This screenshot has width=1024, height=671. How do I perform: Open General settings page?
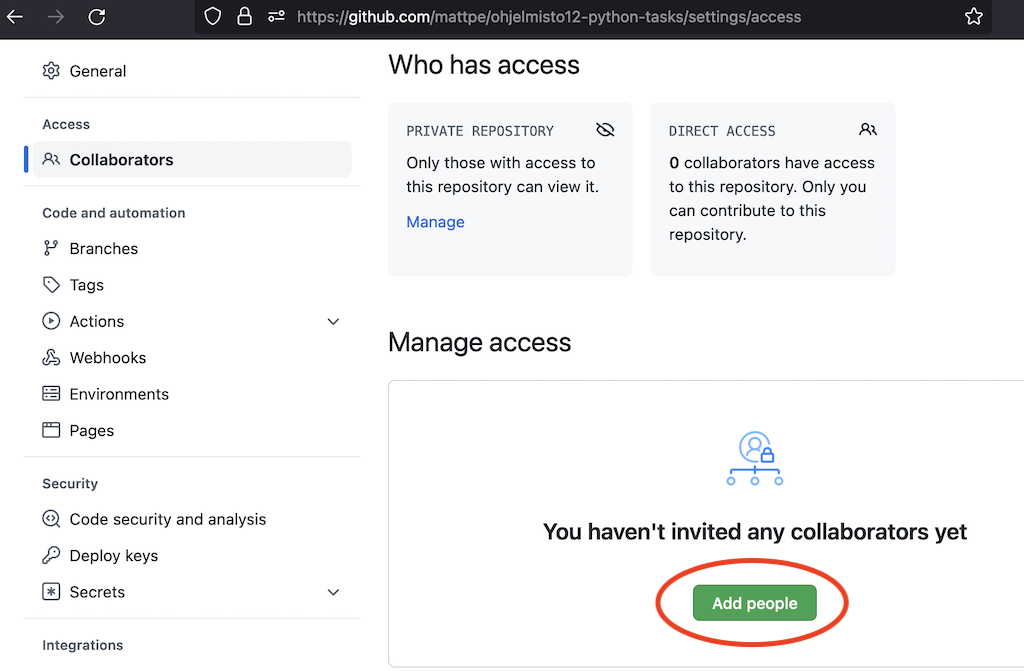coord(97,71)
